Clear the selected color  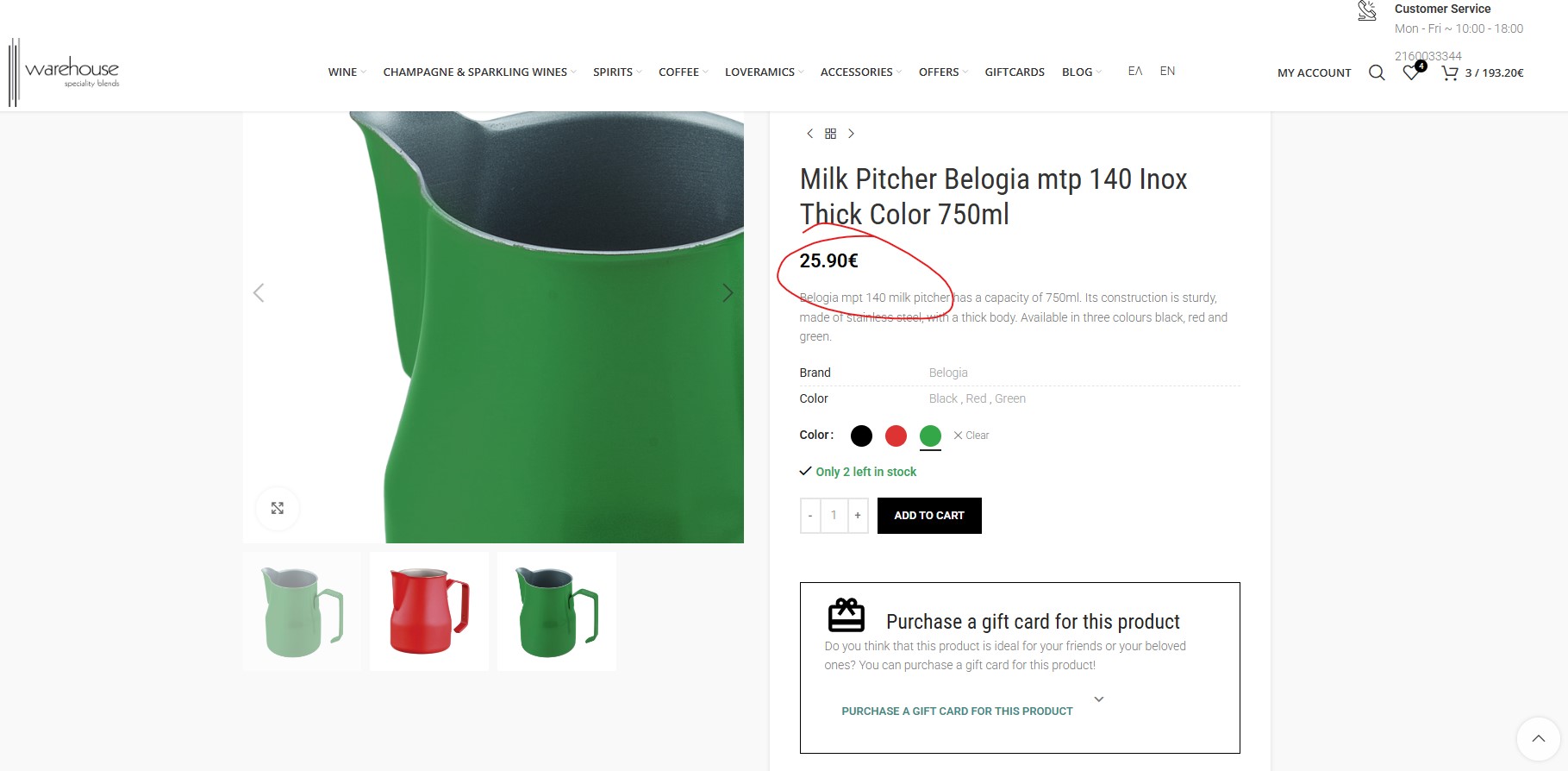point(971,436)
